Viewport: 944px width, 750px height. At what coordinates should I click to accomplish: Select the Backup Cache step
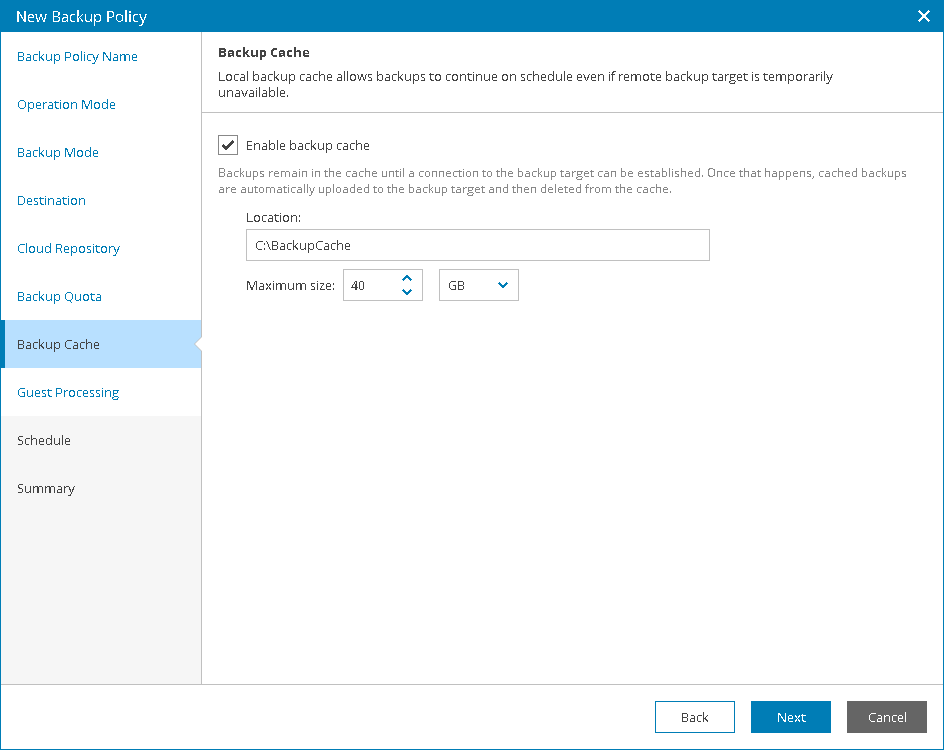(58, 345)
